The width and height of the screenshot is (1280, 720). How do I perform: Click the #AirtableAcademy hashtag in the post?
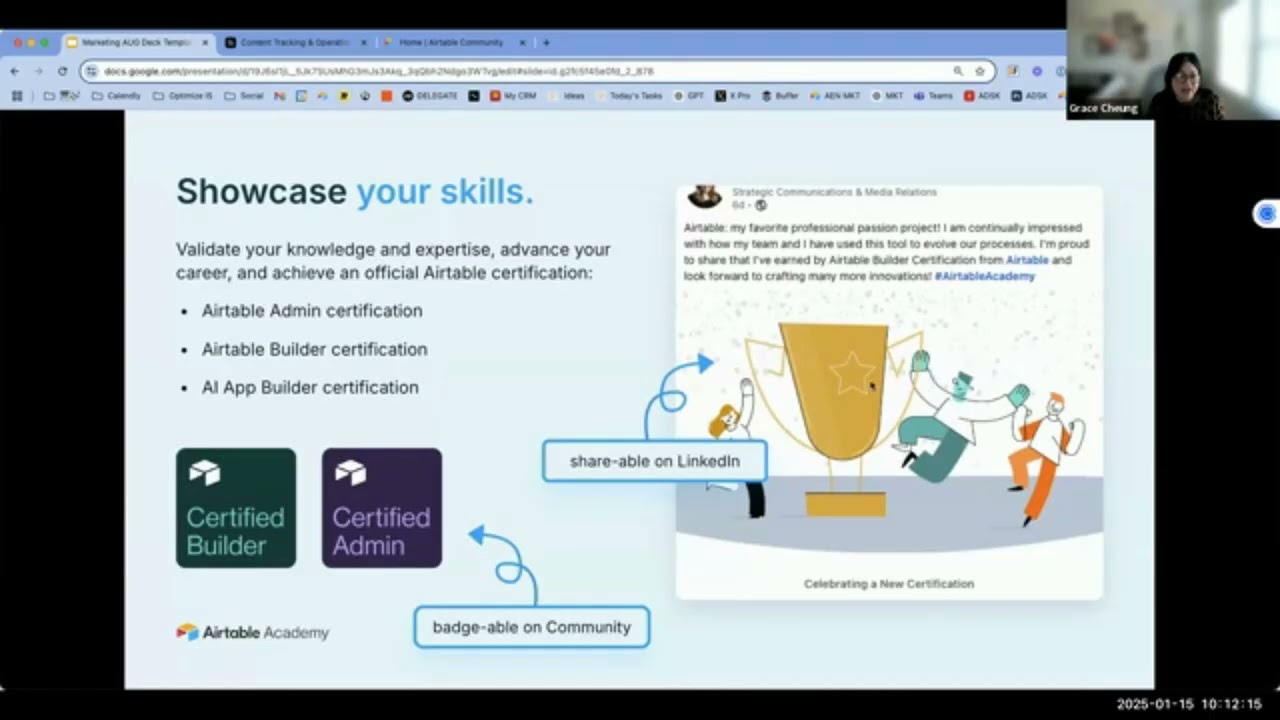tap(984, 275)
